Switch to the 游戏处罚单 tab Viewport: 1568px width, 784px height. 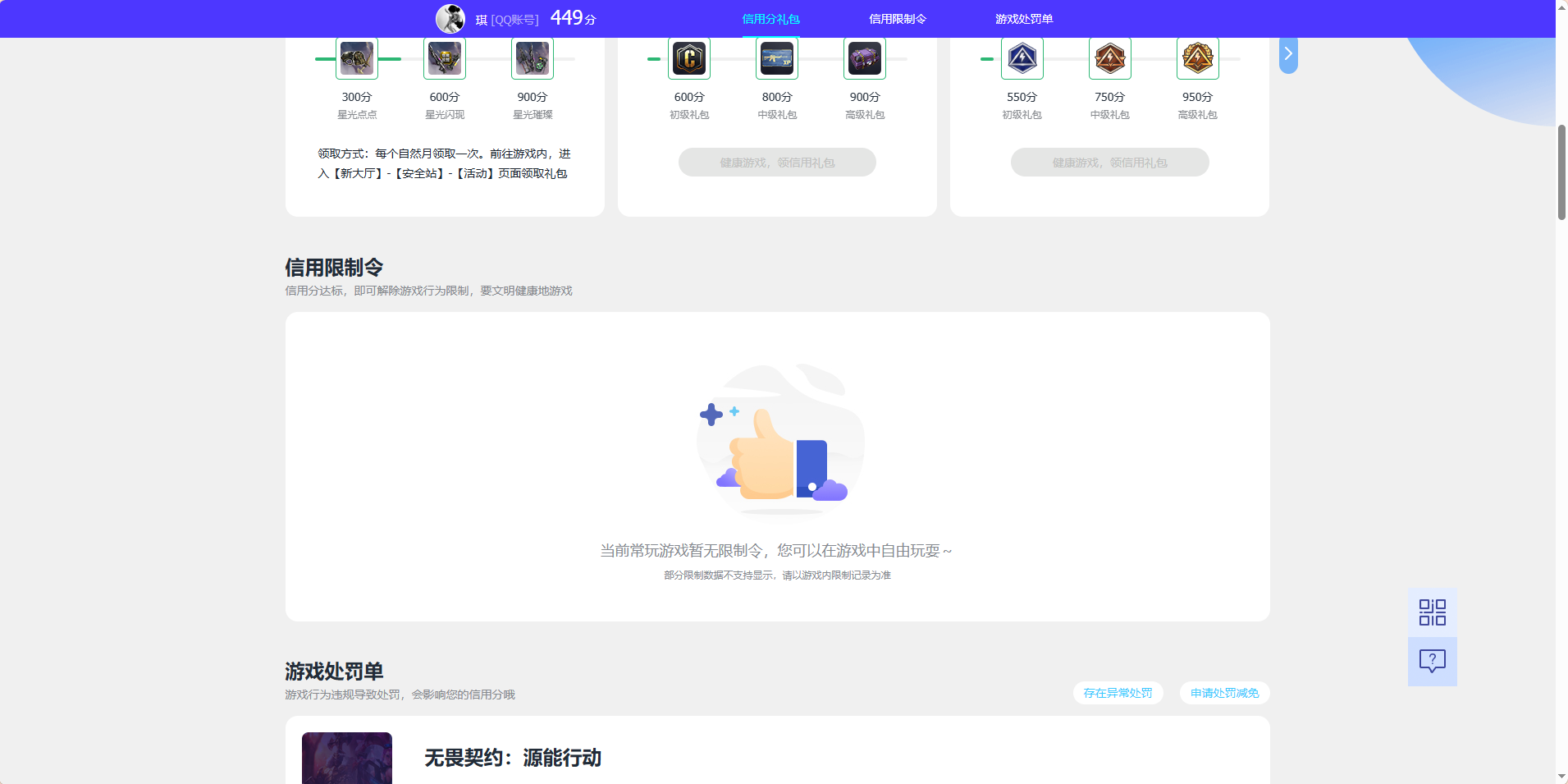1024,18
